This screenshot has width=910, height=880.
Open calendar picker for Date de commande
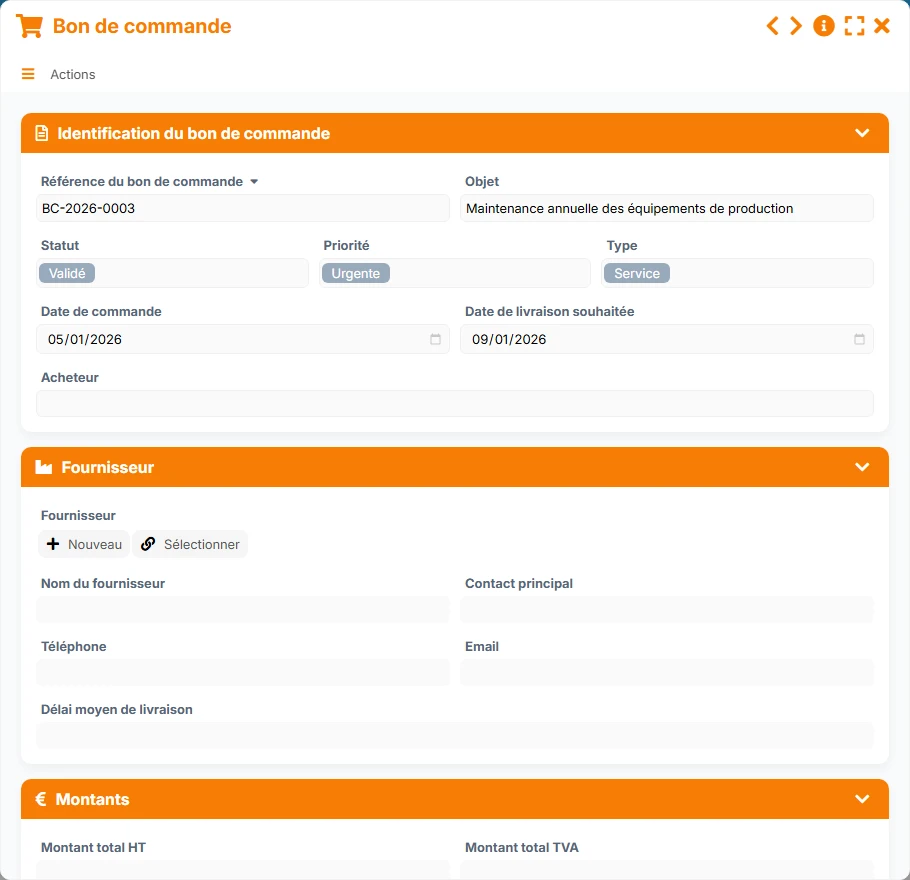(x=435, y=339)
